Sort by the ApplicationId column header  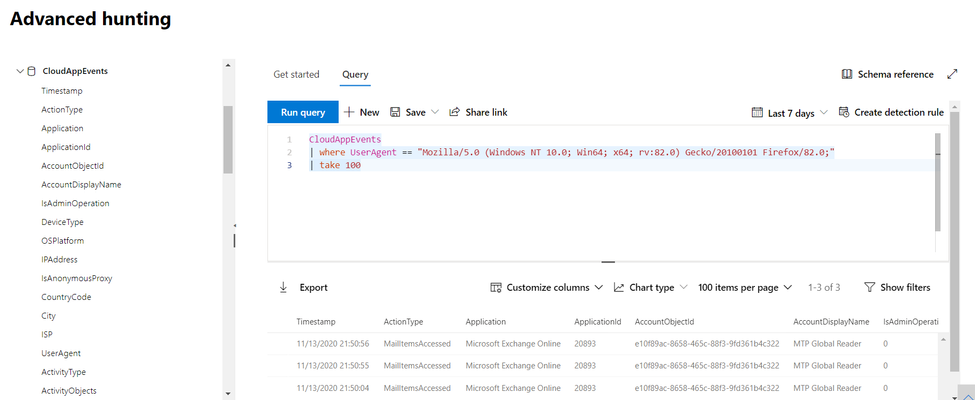click(x=598, y=322)
